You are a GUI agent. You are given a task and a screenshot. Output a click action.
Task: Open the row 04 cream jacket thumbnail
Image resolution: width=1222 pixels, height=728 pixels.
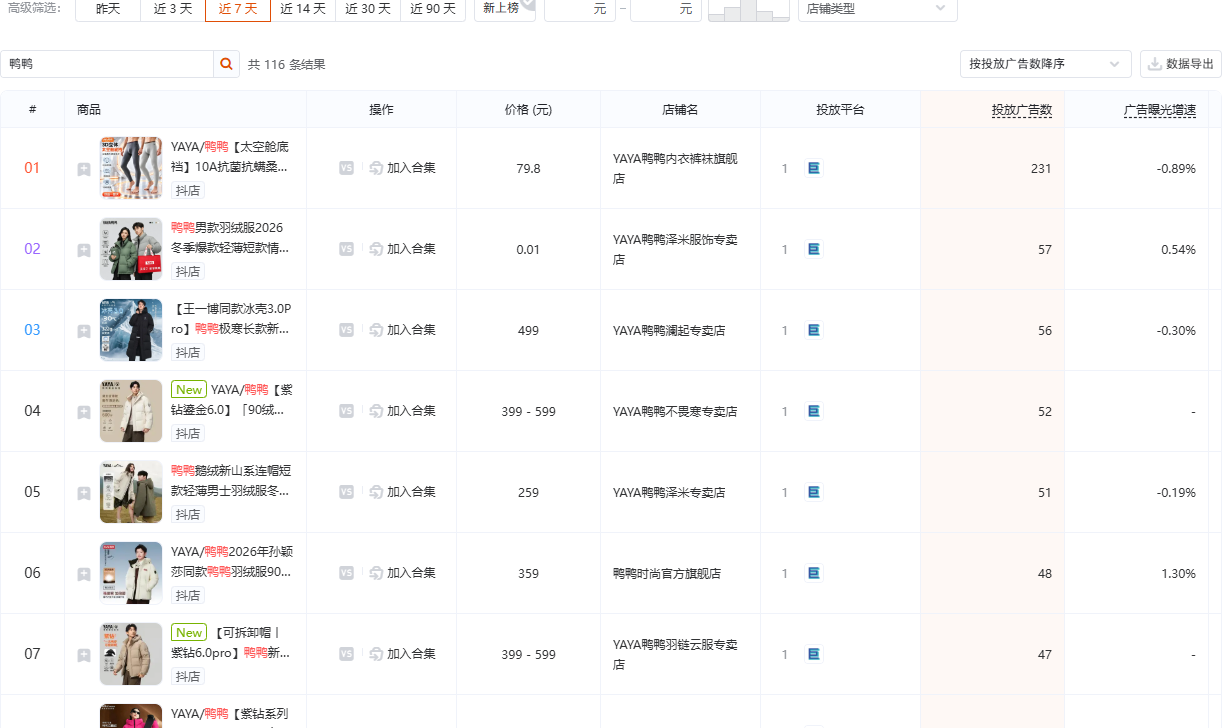point(131,411)
